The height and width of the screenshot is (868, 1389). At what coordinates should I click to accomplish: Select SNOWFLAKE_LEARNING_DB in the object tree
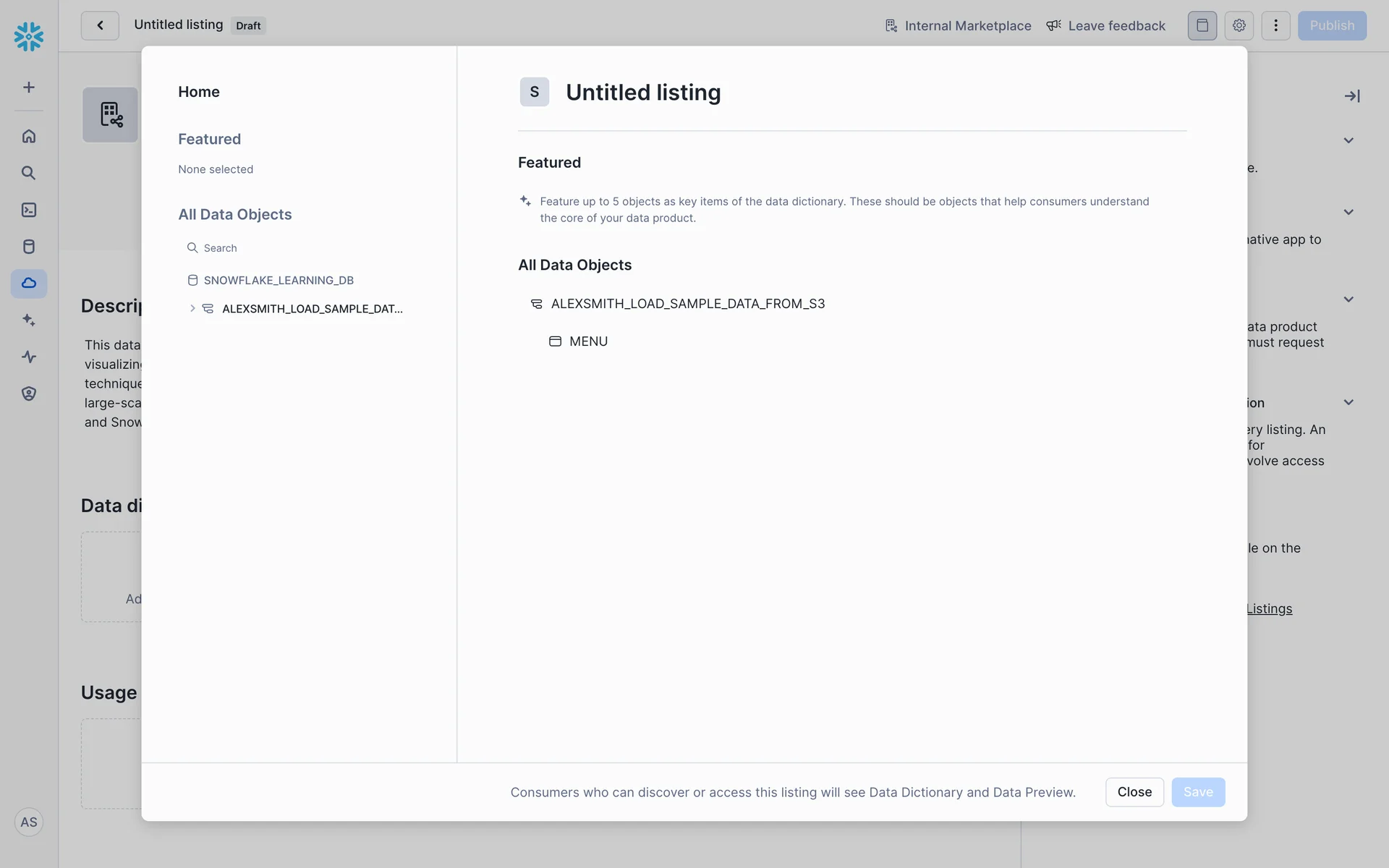pos(279,281)
